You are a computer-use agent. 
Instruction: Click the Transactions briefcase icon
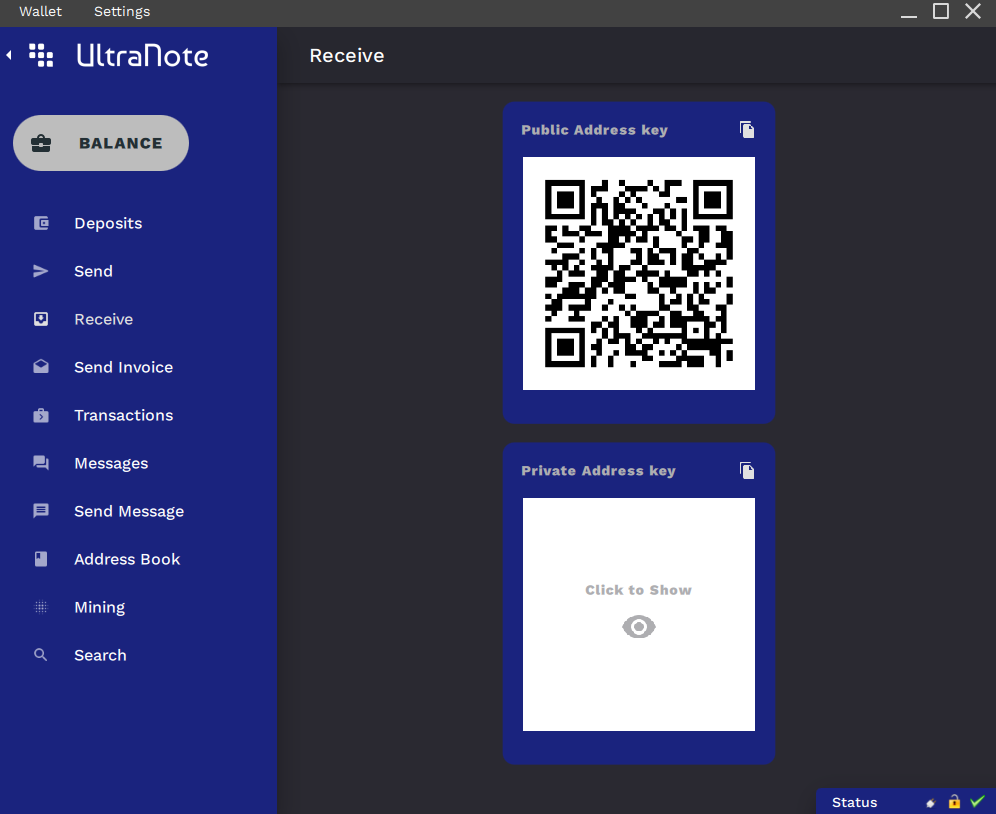pyautogui.click(x=41, y=415)
